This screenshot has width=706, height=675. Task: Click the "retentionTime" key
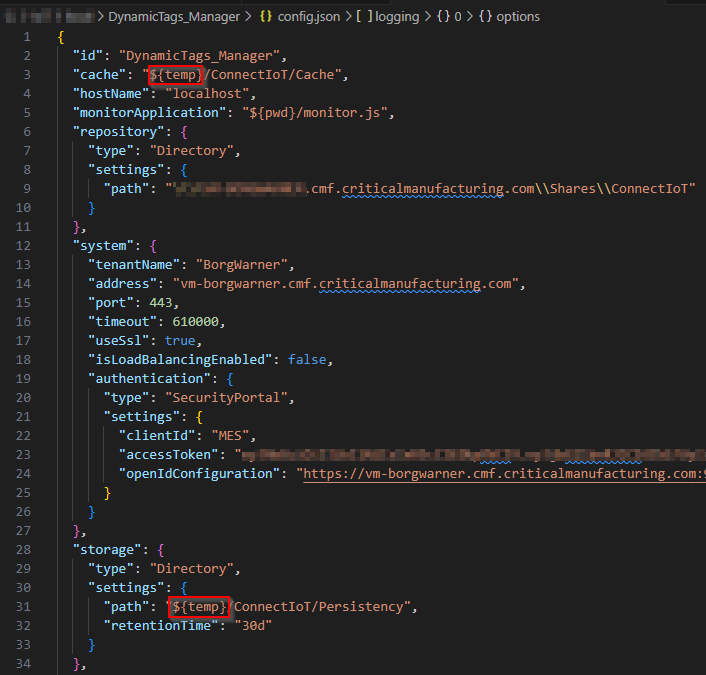tap(161, 625)
